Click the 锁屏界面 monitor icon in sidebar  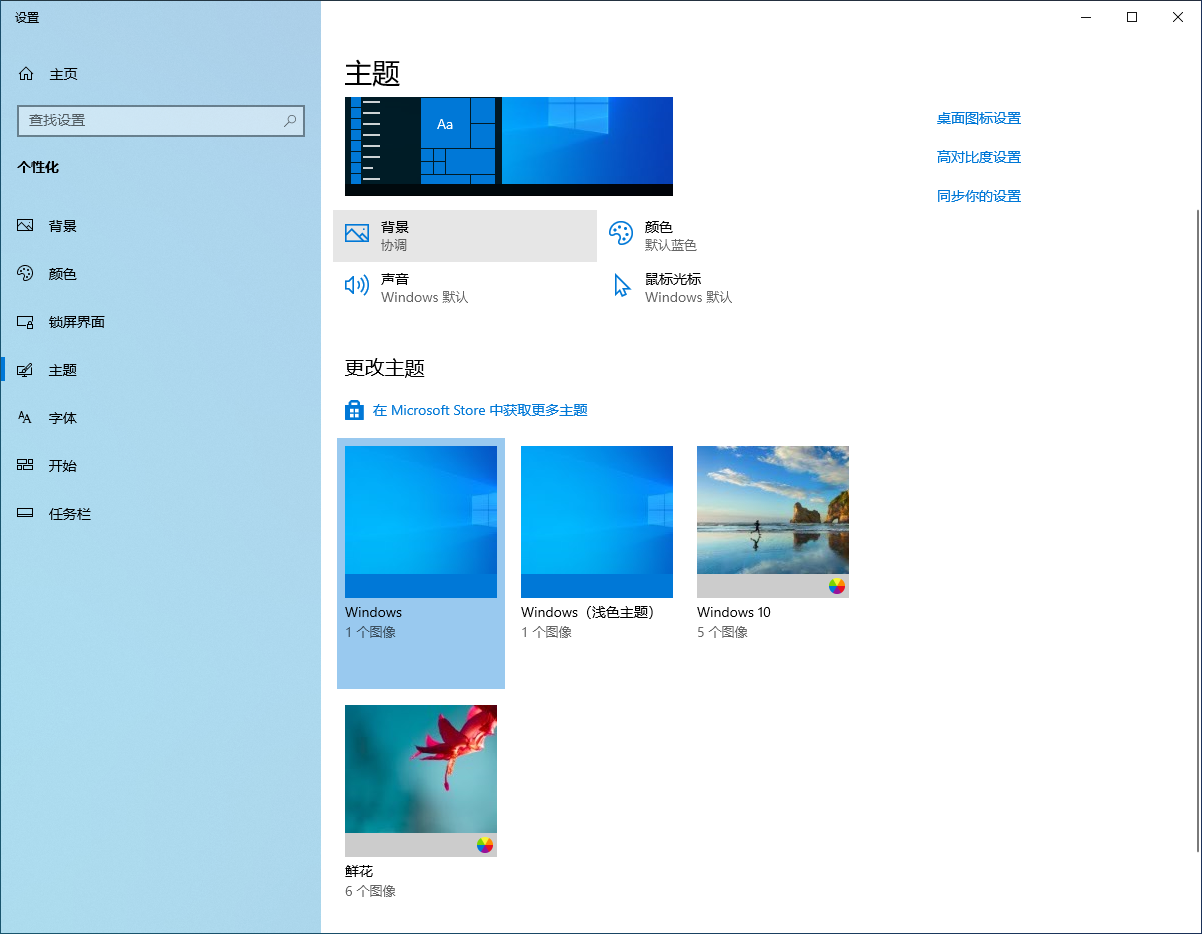[x=26, y=322]
